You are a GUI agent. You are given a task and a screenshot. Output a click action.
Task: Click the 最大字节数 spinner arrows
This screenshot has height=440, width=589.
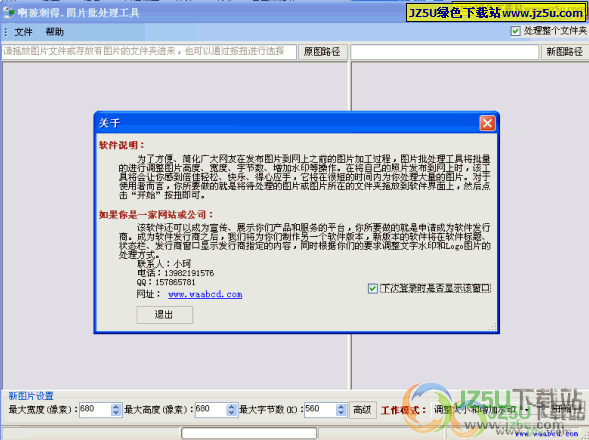pyautogui.click(x=341, y=409)
